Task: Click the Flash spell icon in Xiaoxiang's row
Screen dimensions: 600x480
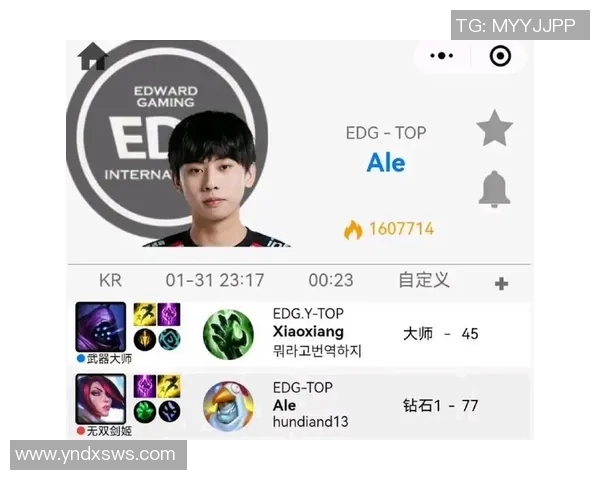Action: 144,314
